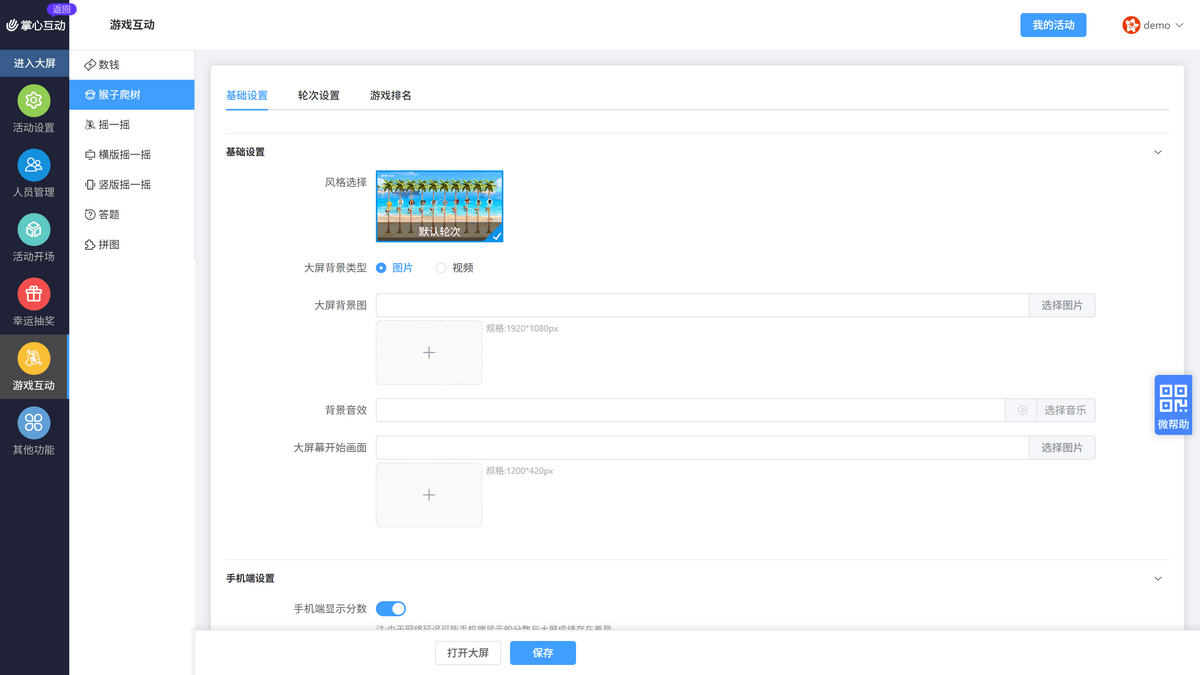
Task: Switch to 轮次设置 tab
Action: [319, 96]
